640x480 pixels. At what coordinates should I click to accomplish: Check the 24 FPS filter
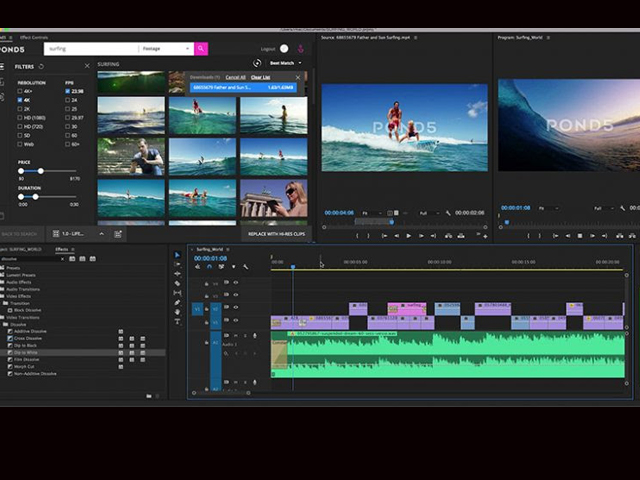pyautogui.click(x=68, y=100)
